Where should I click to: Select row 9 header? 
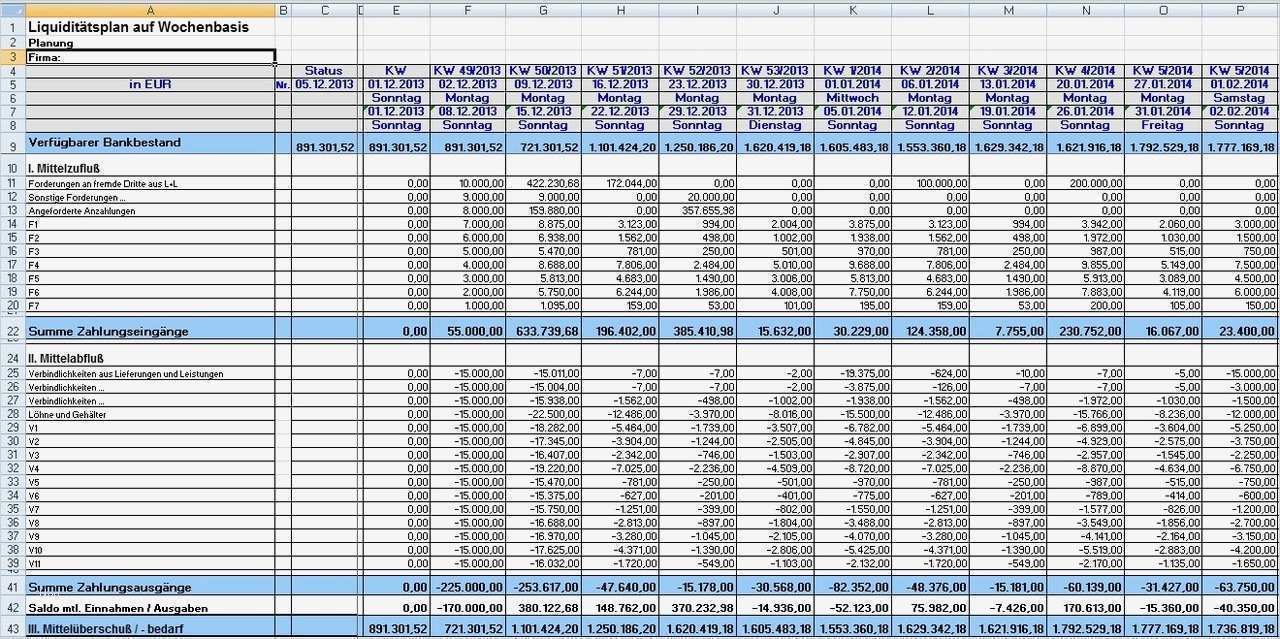(12, 143)
